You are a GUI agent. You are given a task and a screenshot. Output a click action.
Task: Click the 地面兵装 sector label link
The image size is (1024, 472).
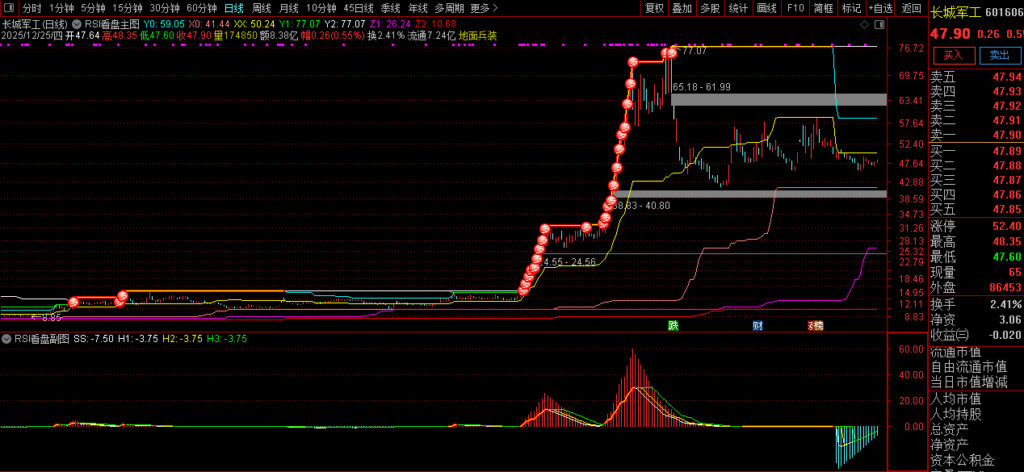[x=478, y=35]
